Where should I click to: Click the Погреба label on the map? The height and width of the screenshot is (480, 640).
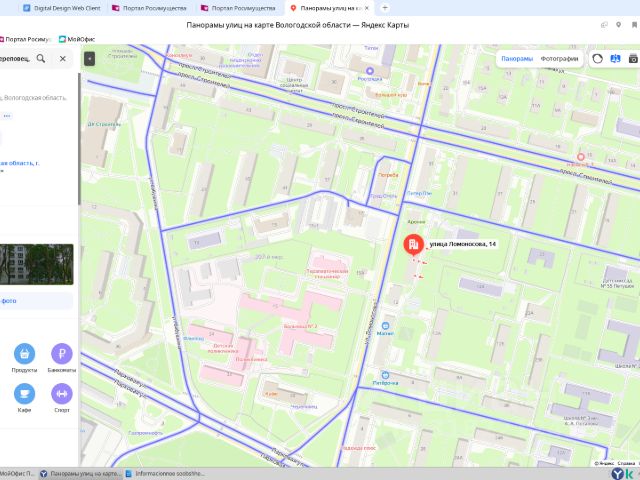point(388,175)
